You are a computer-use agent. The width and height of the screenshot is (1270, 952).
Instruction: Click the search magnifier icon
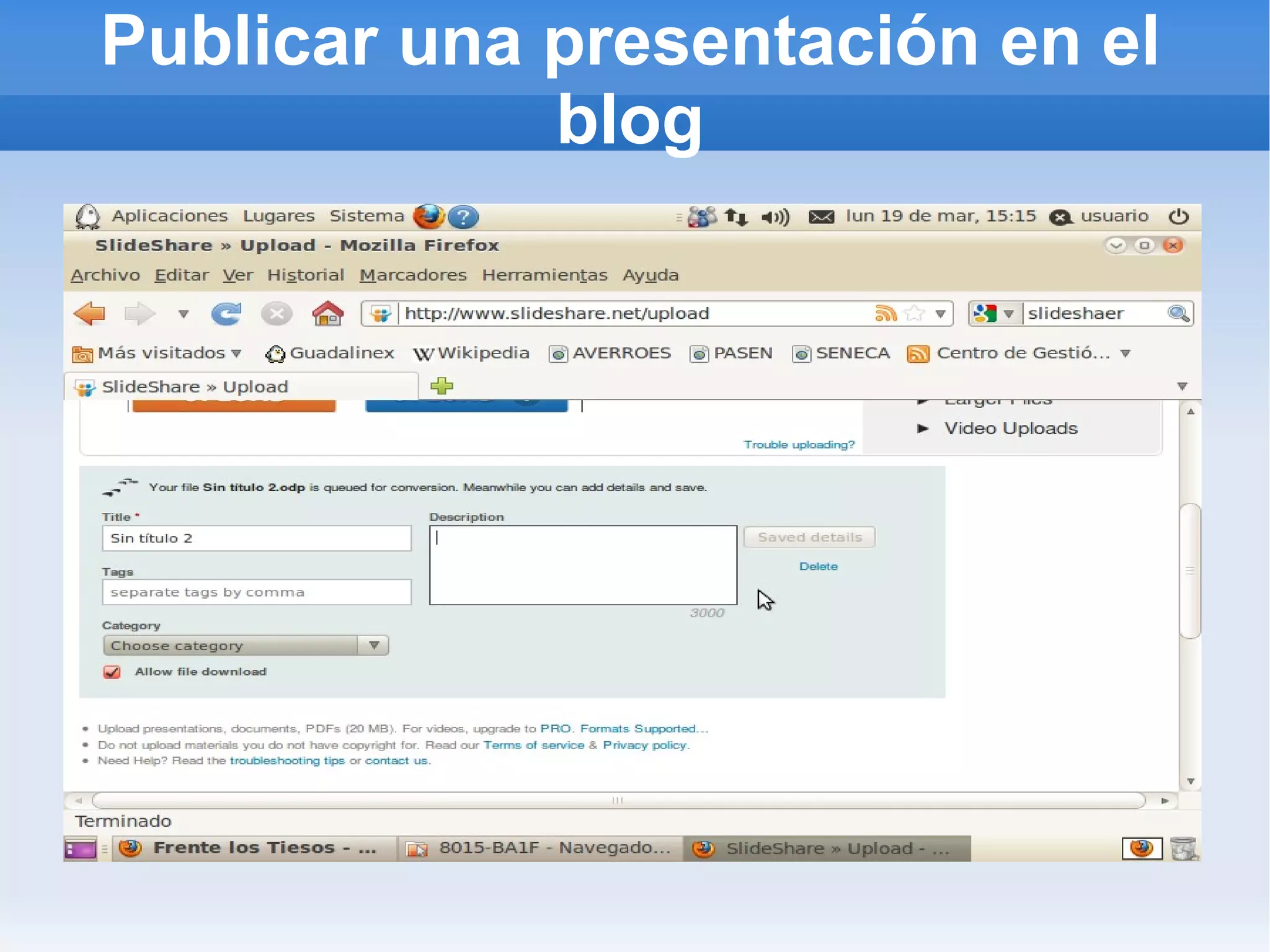[x=1178, y=314]
